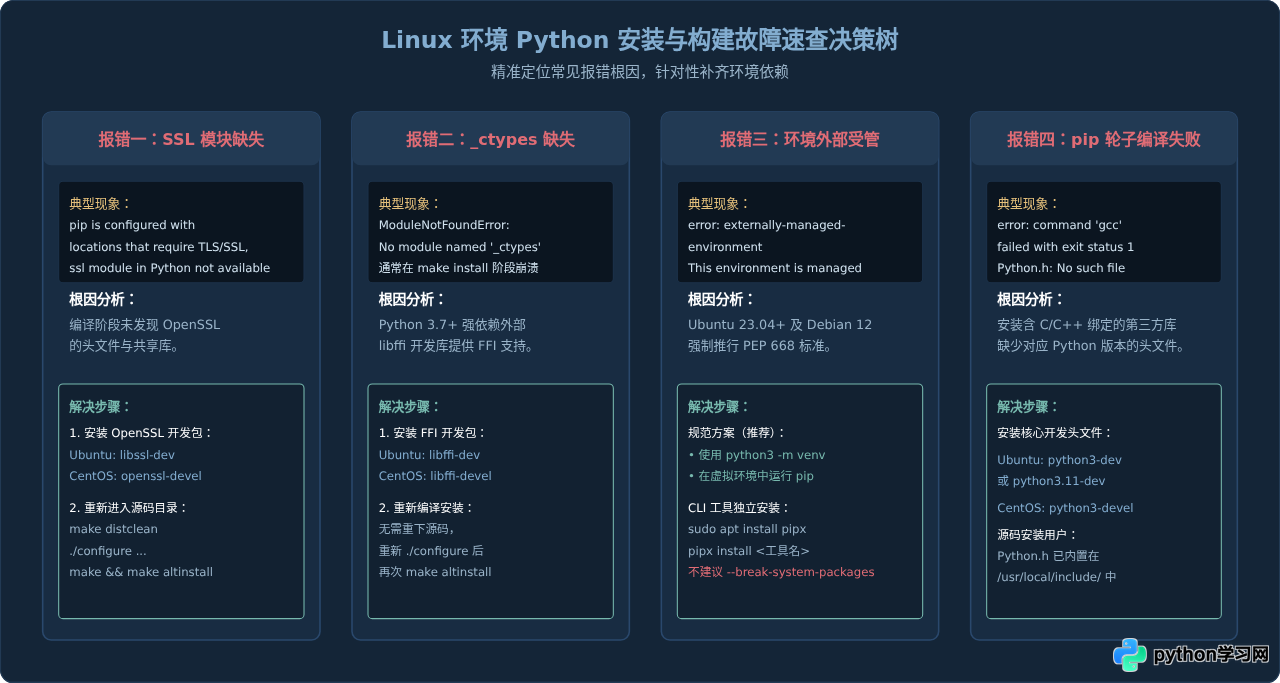The height and width of the screenshot is (683, 1280).
Task: Click "典型现象：" in the SSL card
Action: click(x=100, y=203)
